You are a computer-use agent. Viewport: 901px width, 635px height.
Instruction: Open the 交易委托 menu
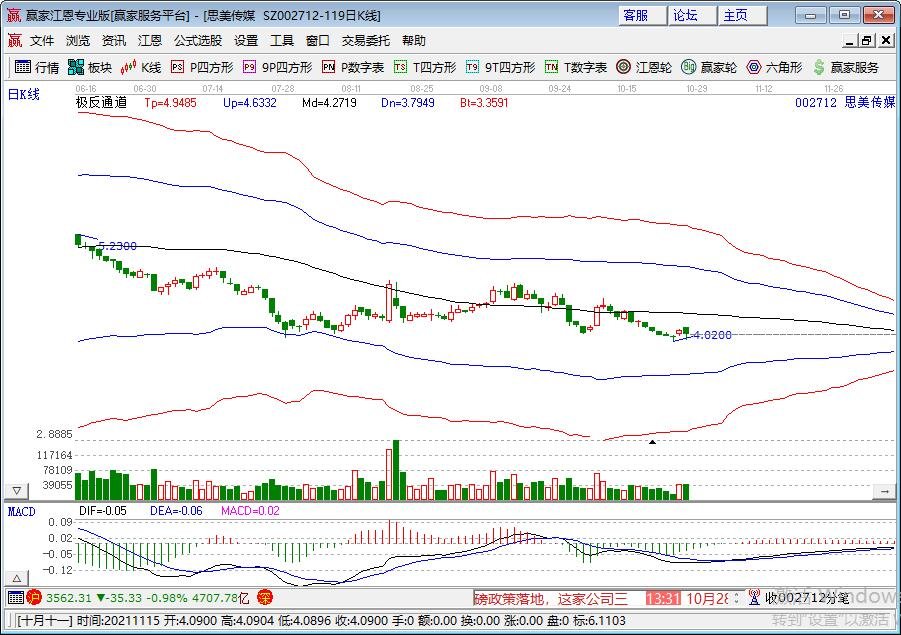coord(367,41)
